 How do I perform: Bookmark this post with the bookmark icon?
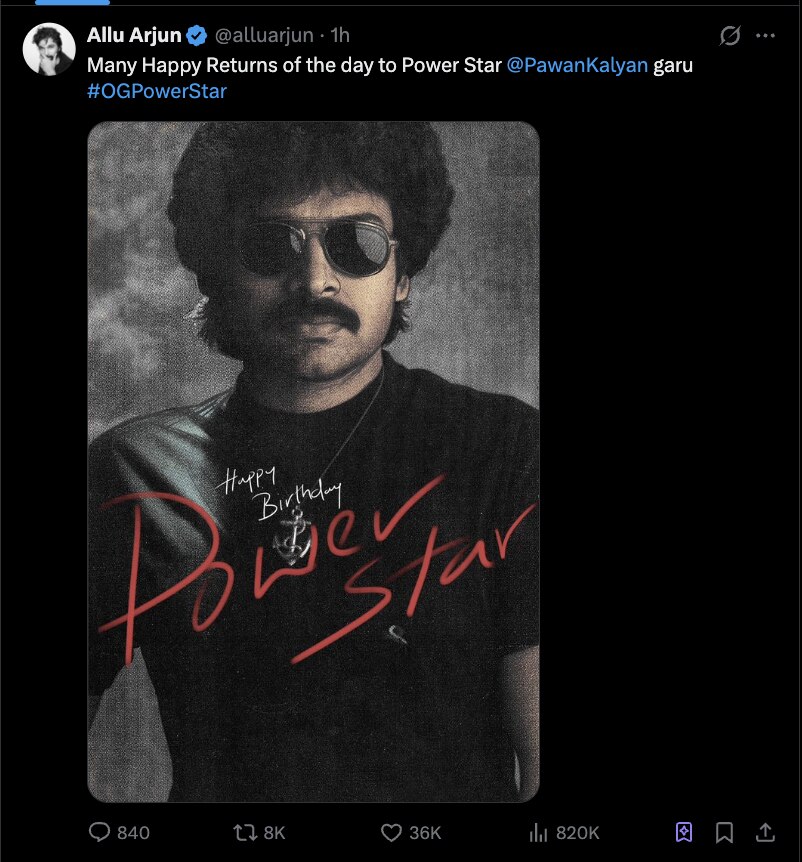click(724, 832)
